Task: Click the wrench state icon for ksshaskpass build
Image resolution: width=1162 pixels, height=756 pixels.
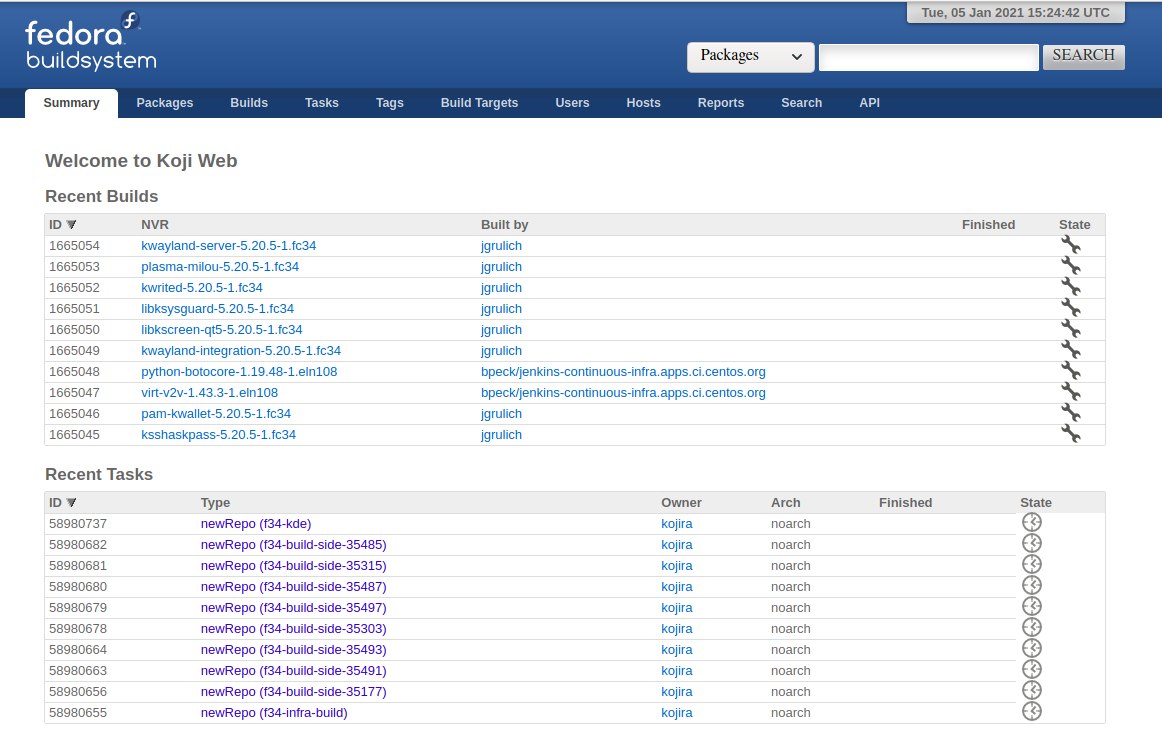Action: pos(1070,434)
